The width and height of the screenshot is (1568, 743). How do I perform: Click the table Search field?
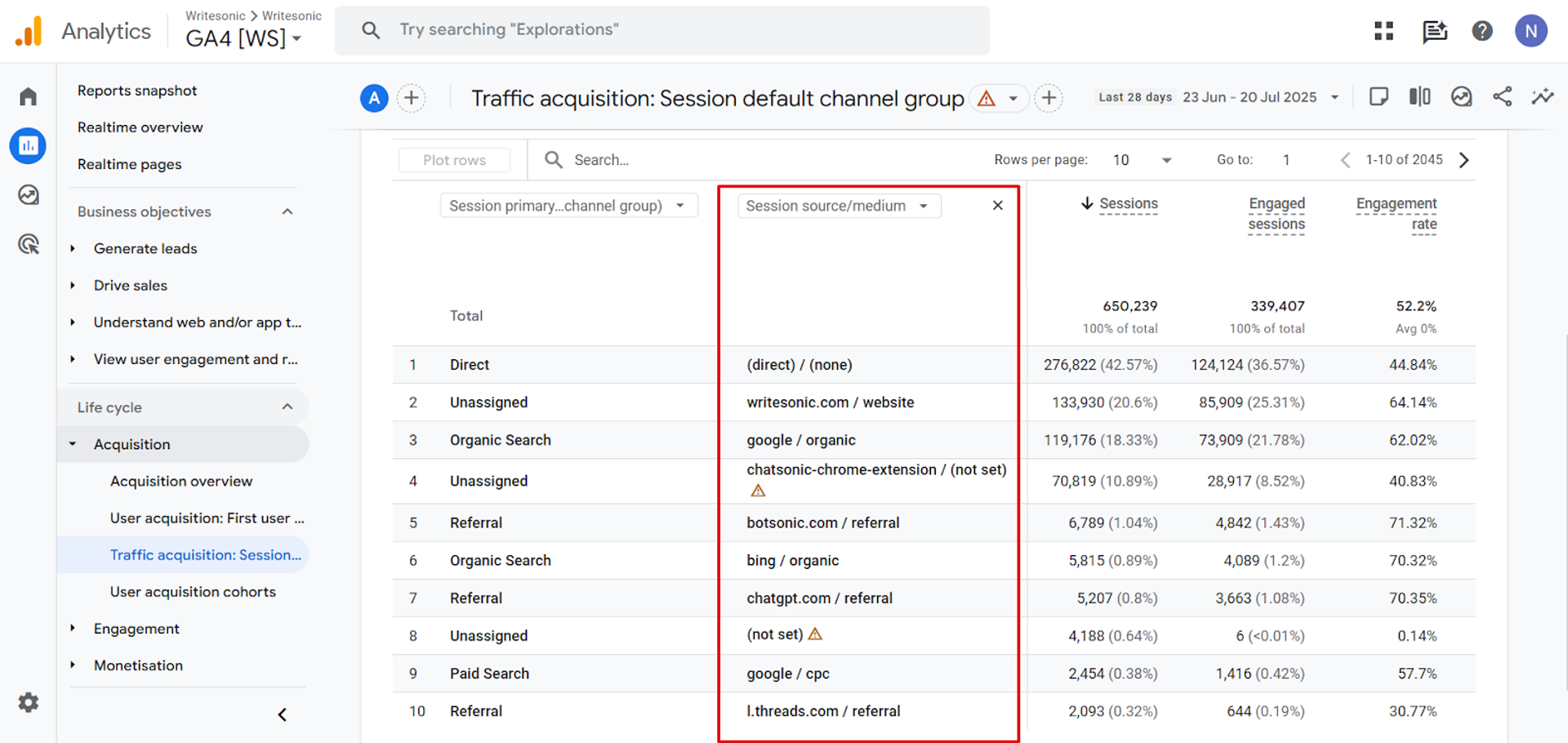click(601, 160)
